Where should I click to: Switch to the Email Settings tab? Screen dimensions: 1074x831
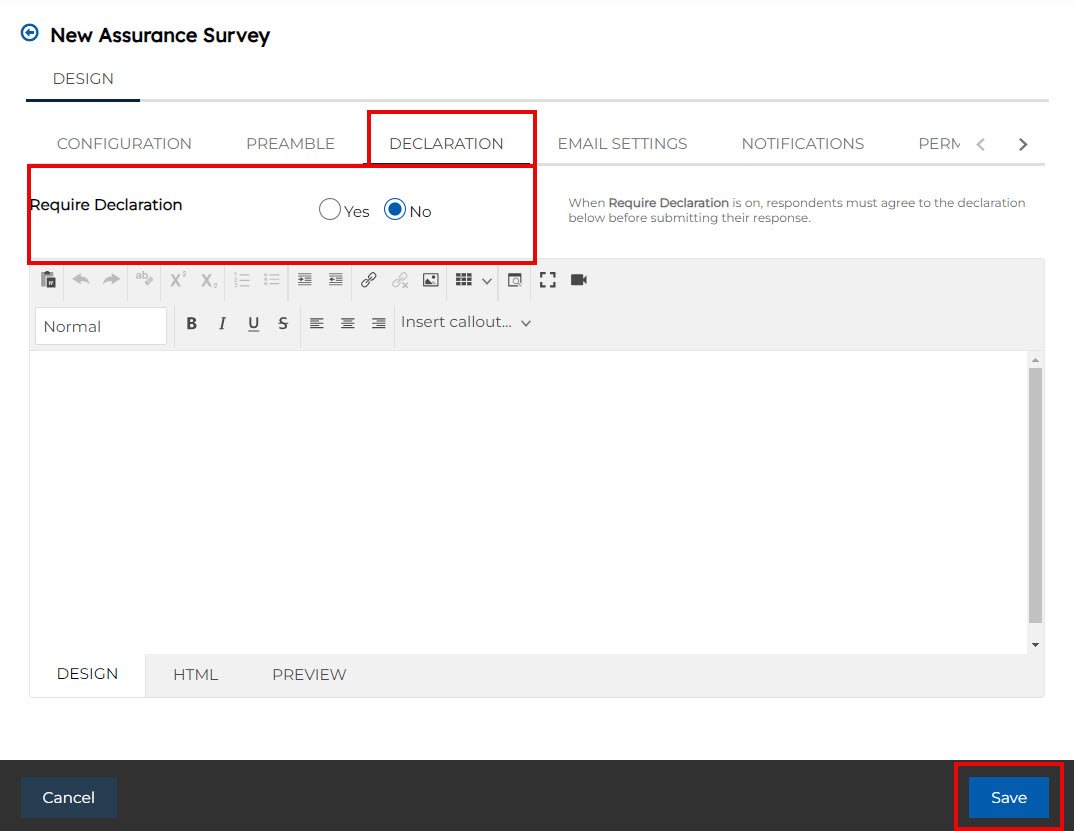[x=622, y=143]
